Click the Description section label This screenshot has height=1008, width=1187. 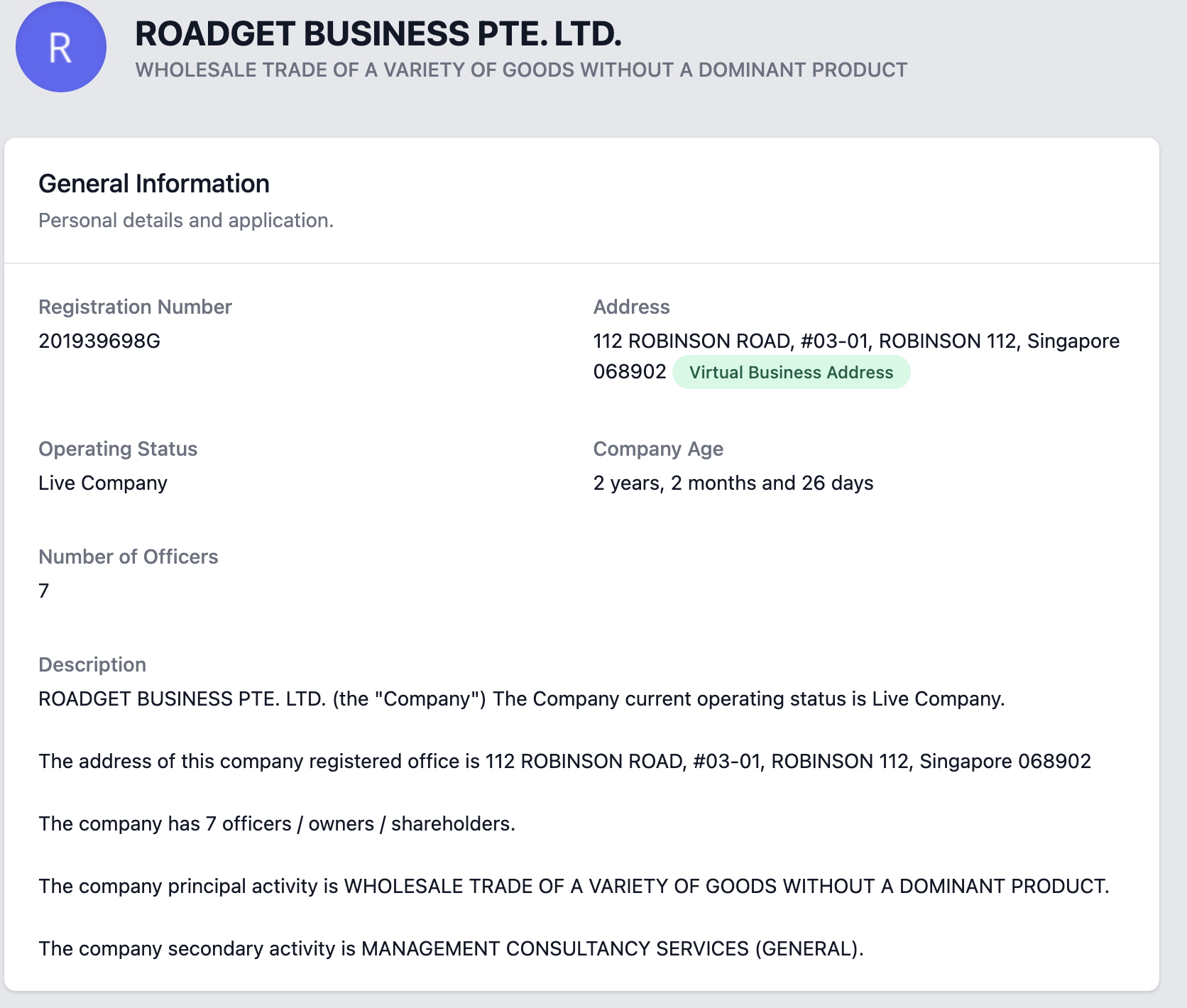click(92, 664)
